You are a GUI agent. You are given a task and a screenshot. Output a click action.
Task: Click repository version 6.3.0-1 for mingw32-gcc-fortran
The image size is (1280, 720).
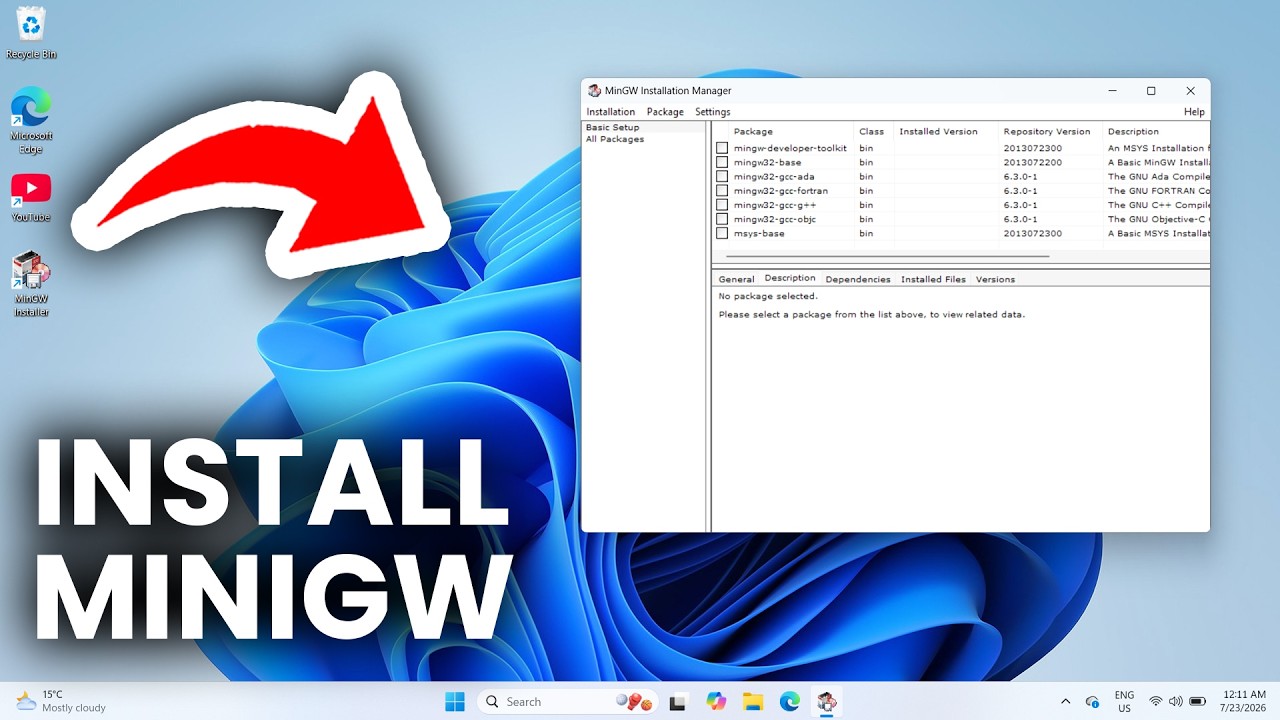point(1021,191)
